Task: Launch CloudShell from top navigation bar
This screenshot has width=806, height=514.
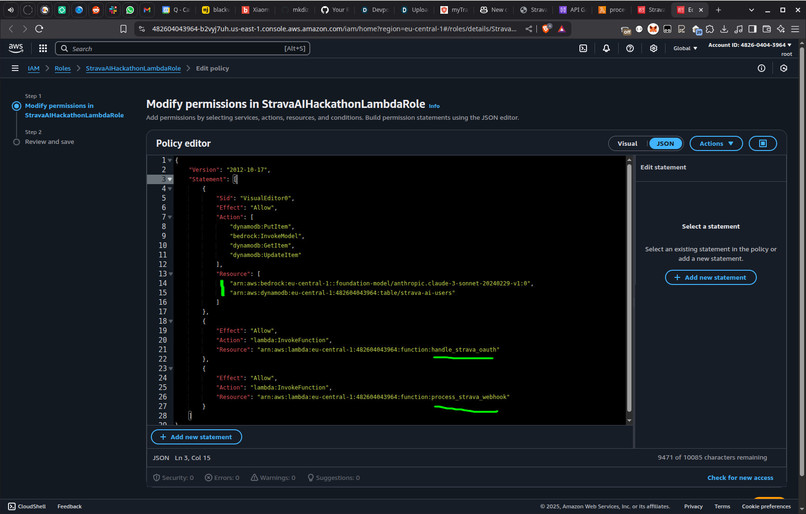Action: point(583,48)
